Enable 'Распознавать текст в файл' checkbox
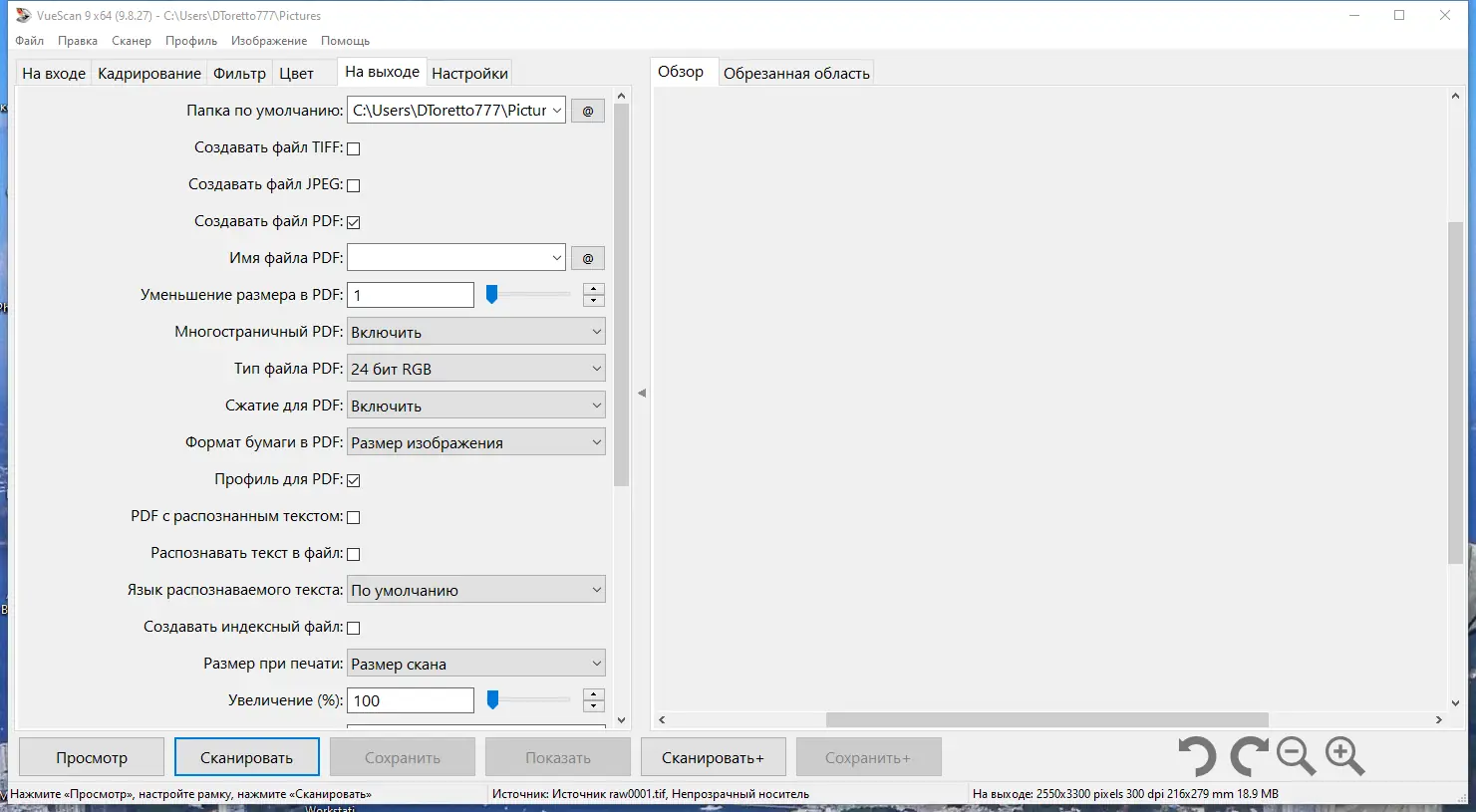The image size is (1476, 812). click(x=353, y=554)
